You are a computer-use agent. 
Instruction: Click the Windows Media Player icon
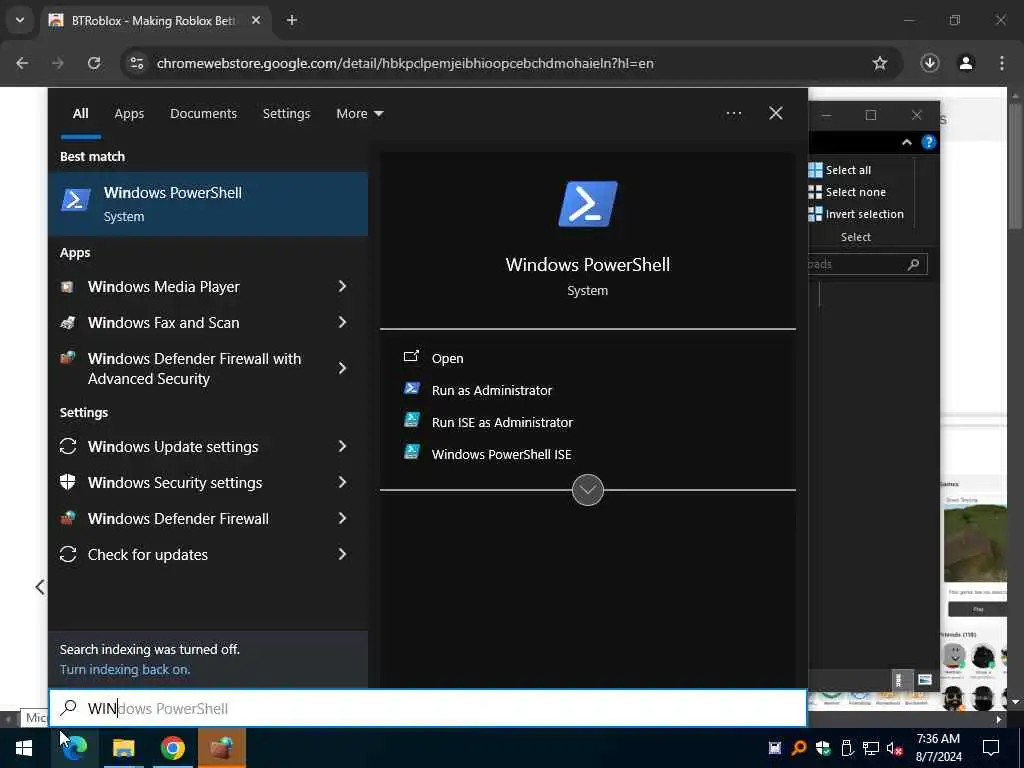(x=67, y=287)
